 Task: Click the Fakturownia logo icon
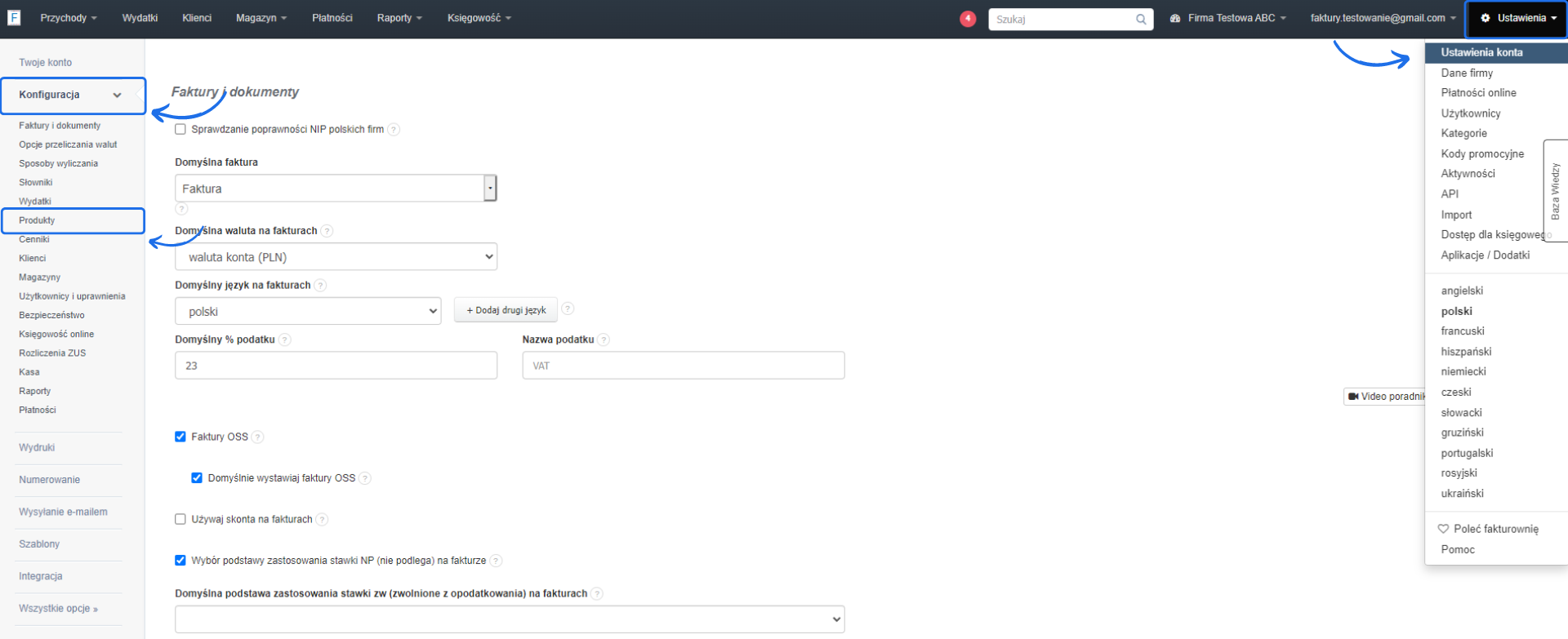coord(14,18)
